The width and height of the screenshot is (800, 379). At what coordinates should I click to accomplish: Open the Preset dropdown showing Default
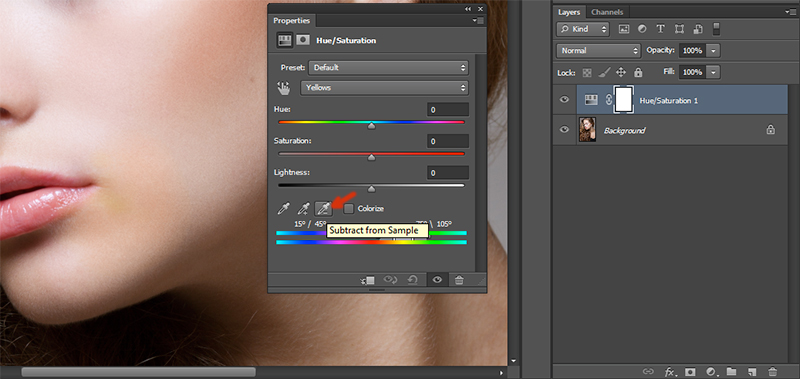(x=388, y=67)
